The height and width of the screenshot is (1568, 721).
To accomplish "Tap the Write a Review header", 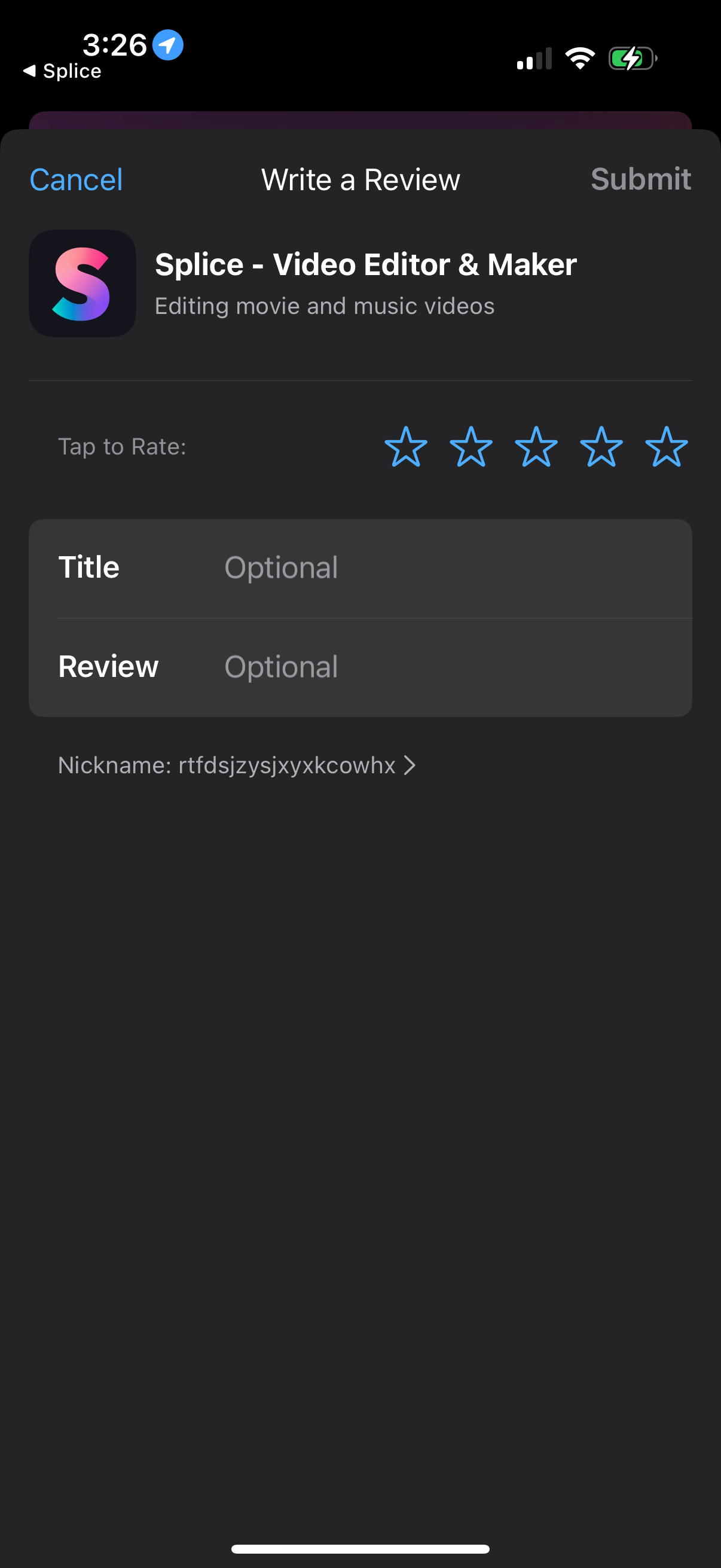I will (360, 179).
